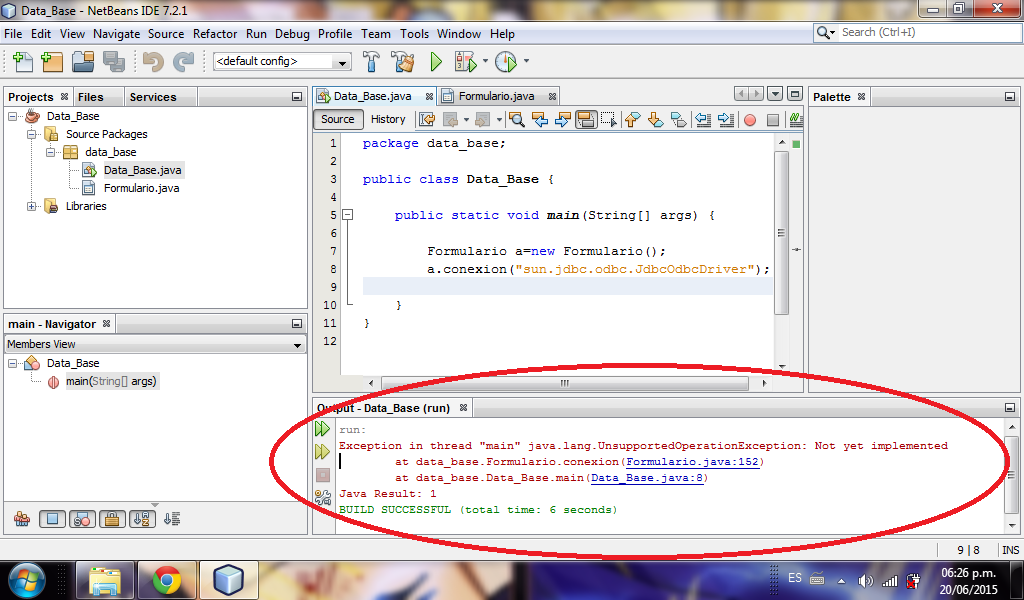Clean and Build the project

pyautogui.click(x=403, y=61)
